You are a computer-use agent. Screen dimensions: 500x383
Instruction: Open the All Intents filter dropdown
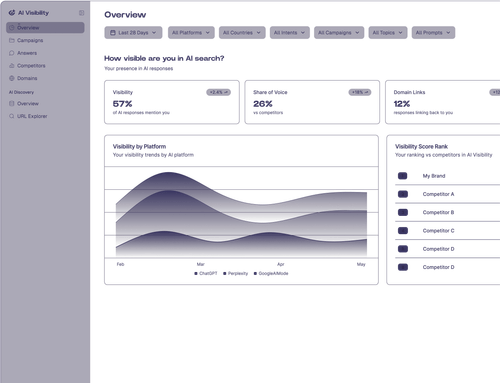tap(290, 33)
